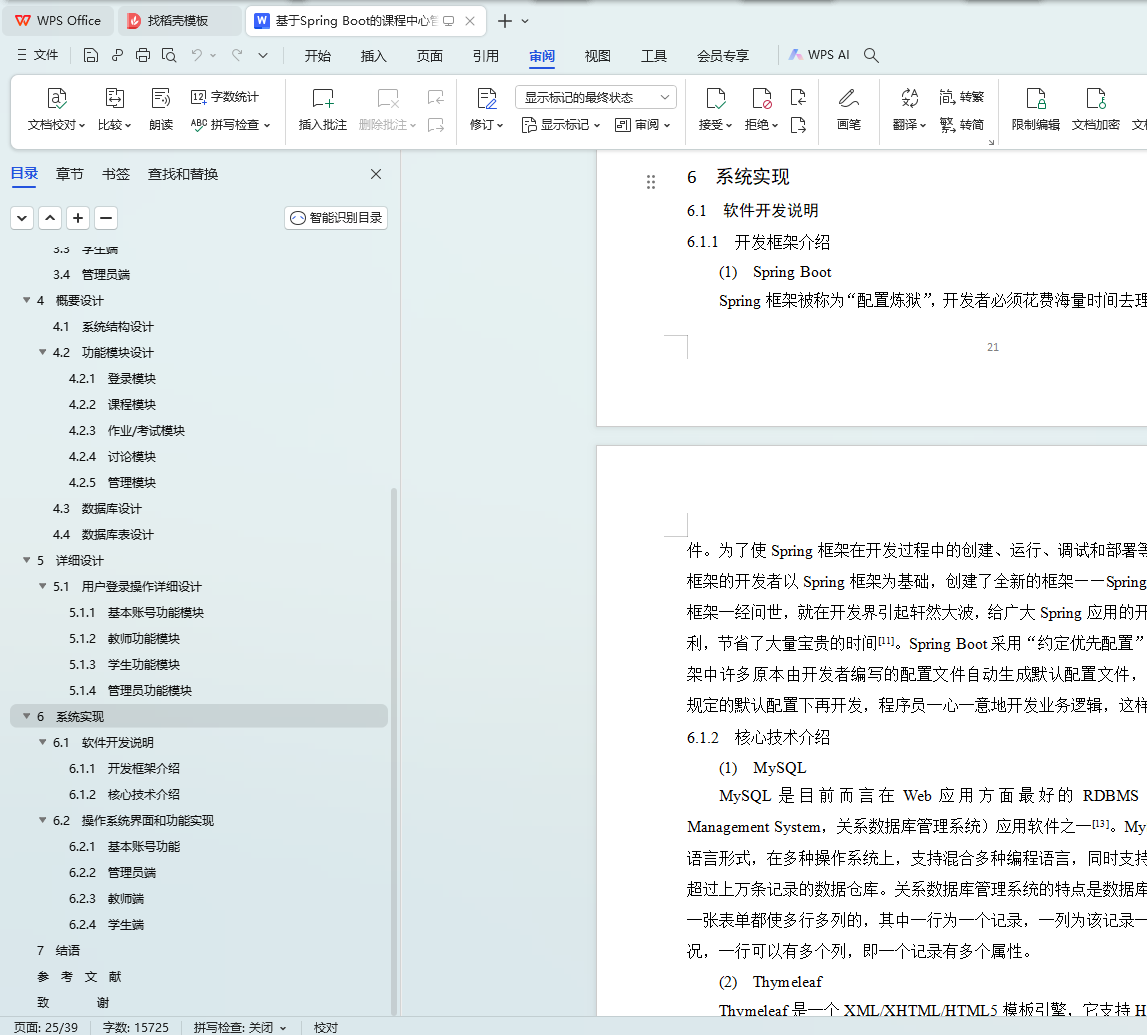Switch to the 插入 ribbon tab
Screen dimensions: 1147x1035
coord(373,56)
